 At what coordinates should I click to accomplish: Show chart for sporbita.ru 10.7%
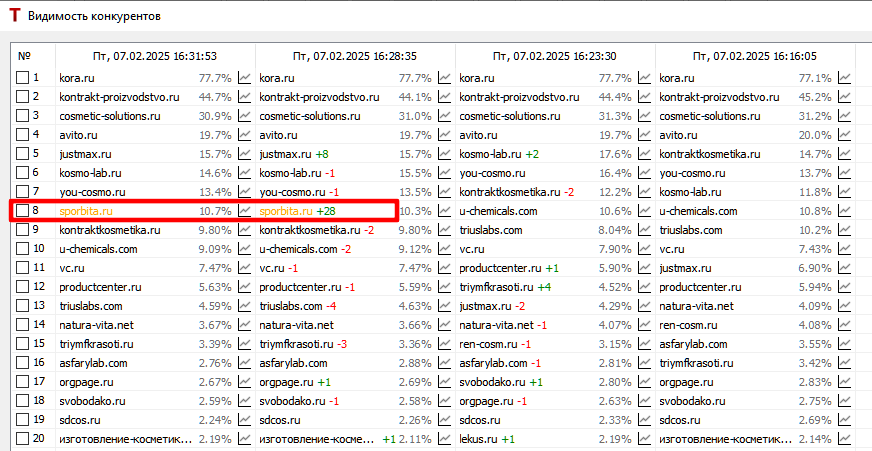click(x=245, y=211)
